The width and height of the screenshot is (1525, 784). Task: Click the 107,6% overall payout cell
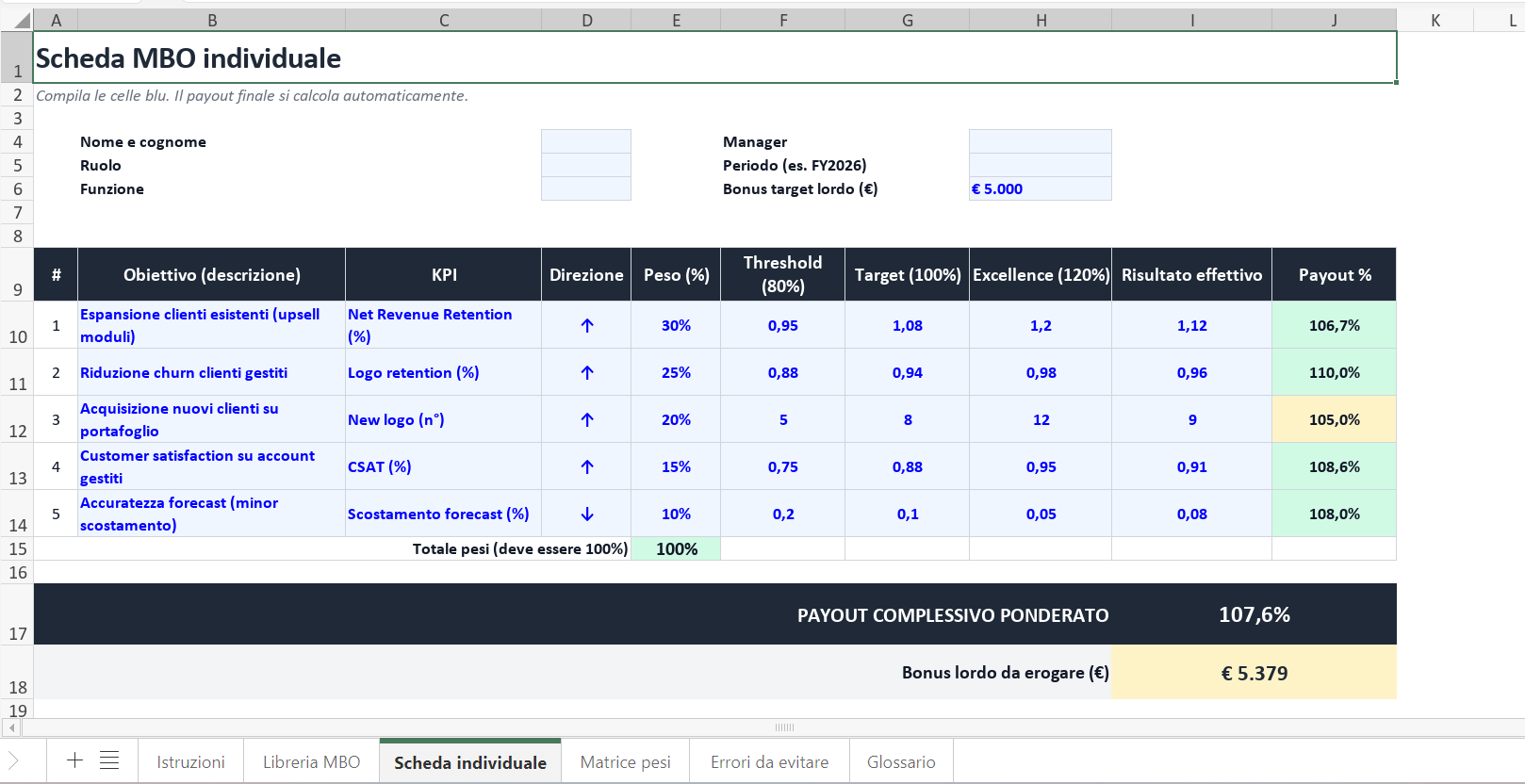coord(1254,614)
